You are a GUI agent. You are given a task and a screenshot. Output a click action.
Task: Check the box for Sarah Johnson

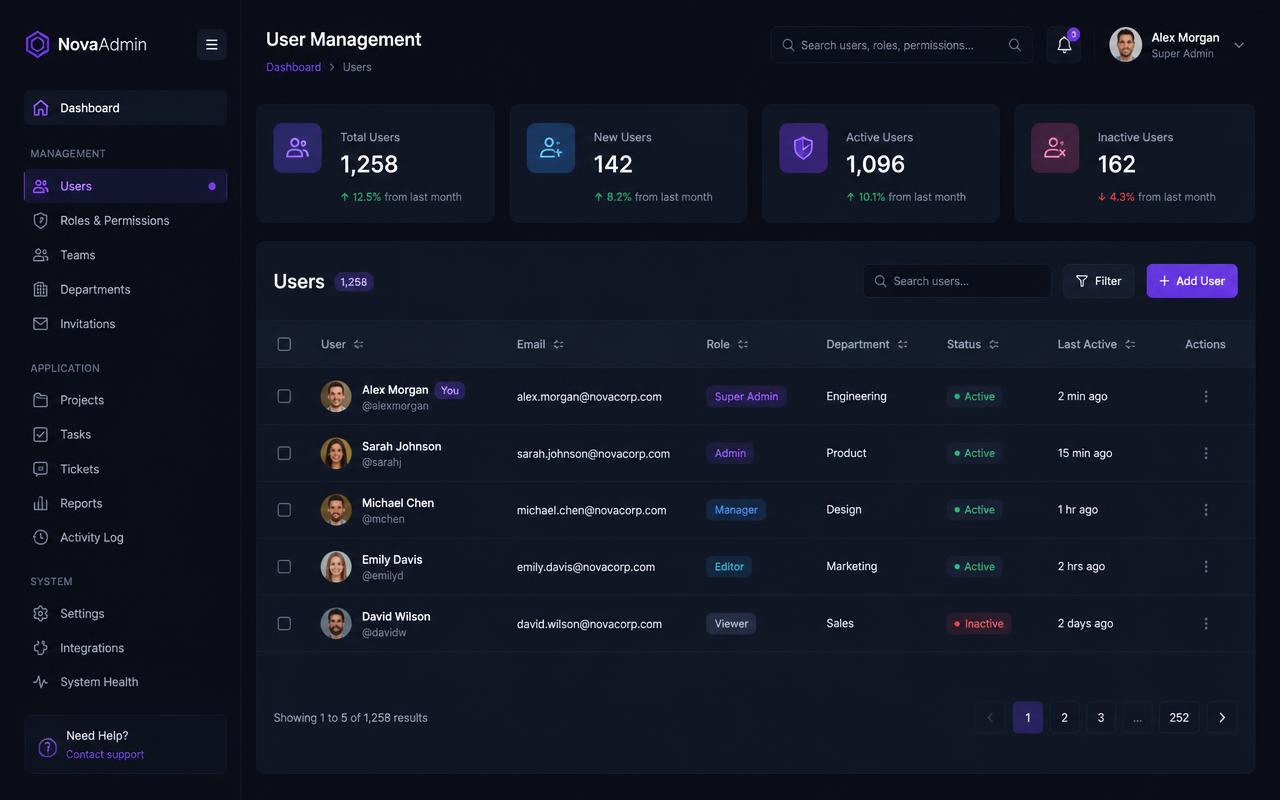[x=284, y=453]
